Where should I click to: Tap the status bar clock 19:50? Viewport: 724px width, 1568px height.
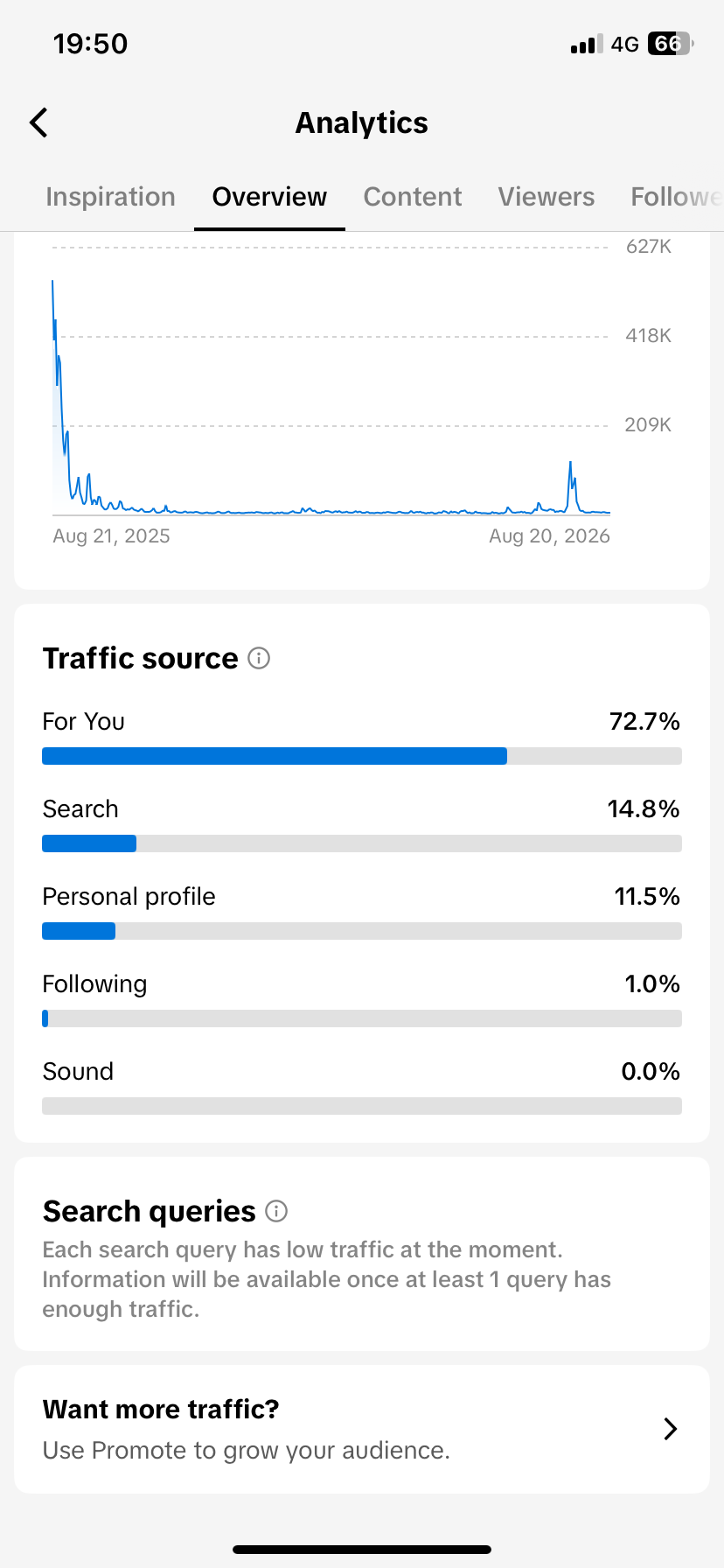coord(90,44)
